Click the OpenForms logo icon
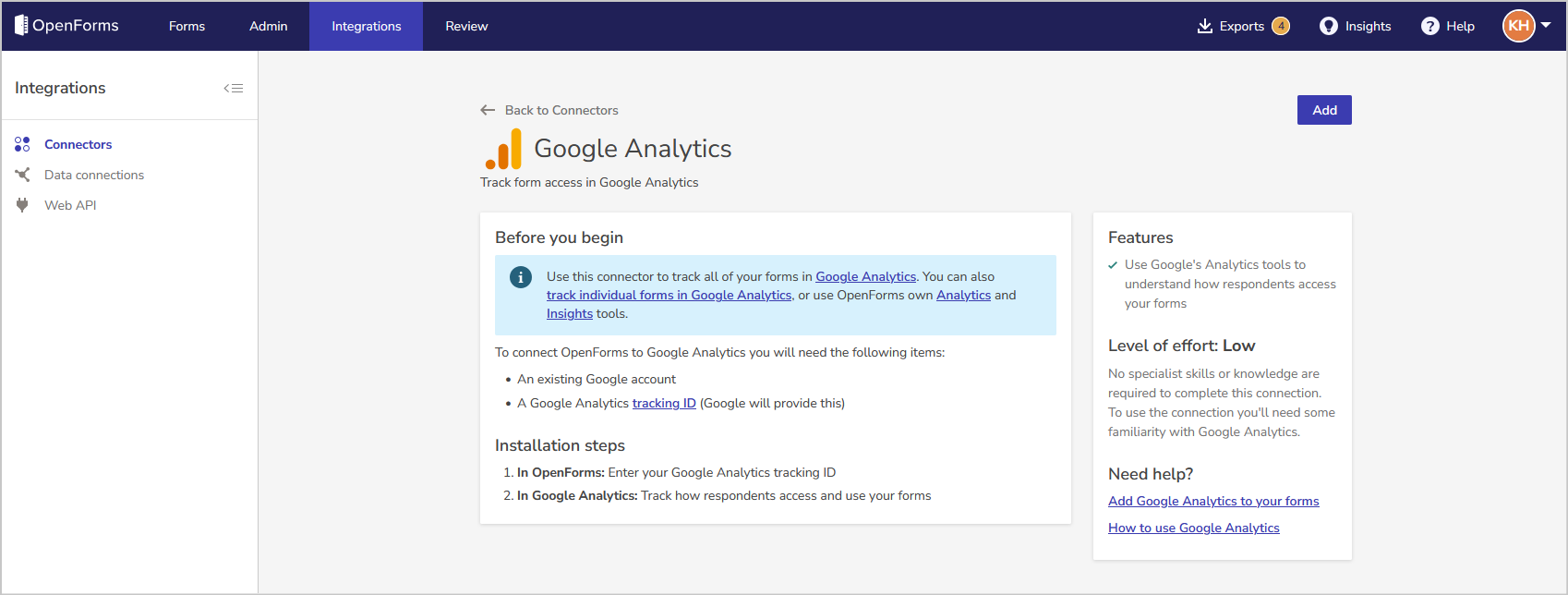 pos(21,26)
